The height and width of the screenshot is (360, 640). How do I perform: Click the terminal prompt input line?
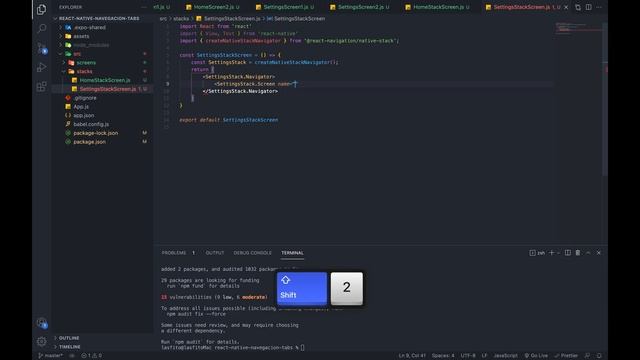click(x=233, y=348)
